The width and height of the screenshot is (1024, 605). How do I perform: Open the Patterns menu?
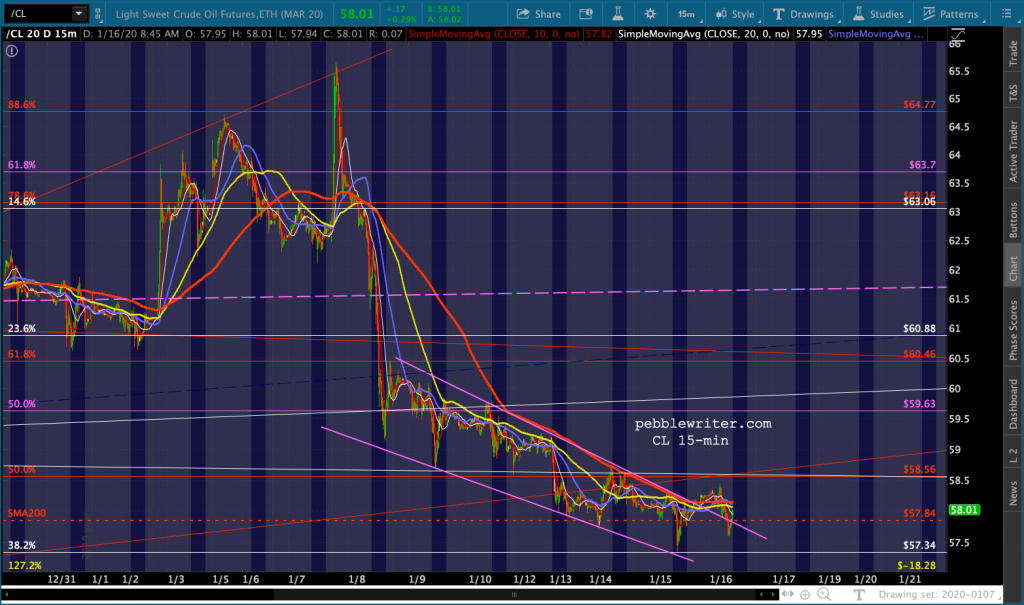[x=951, y=14]
